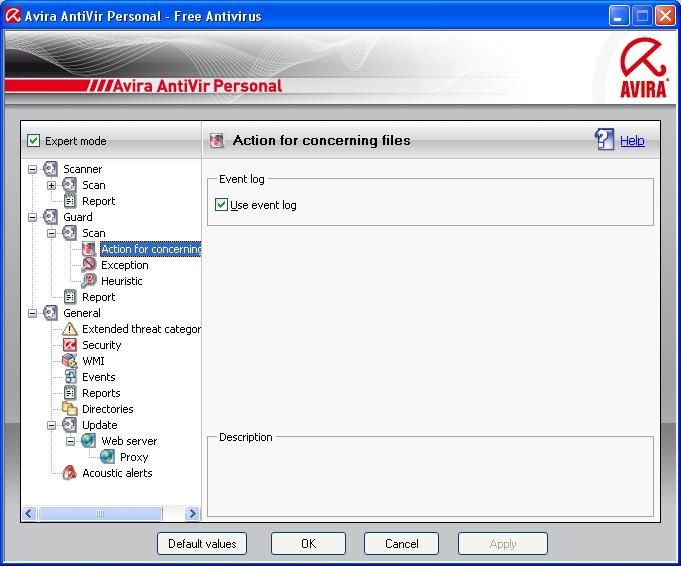Viewport: 681px width, 566px height.
Task: Click the Exception prohibited-sign icon
Action: tap(89, 265)
